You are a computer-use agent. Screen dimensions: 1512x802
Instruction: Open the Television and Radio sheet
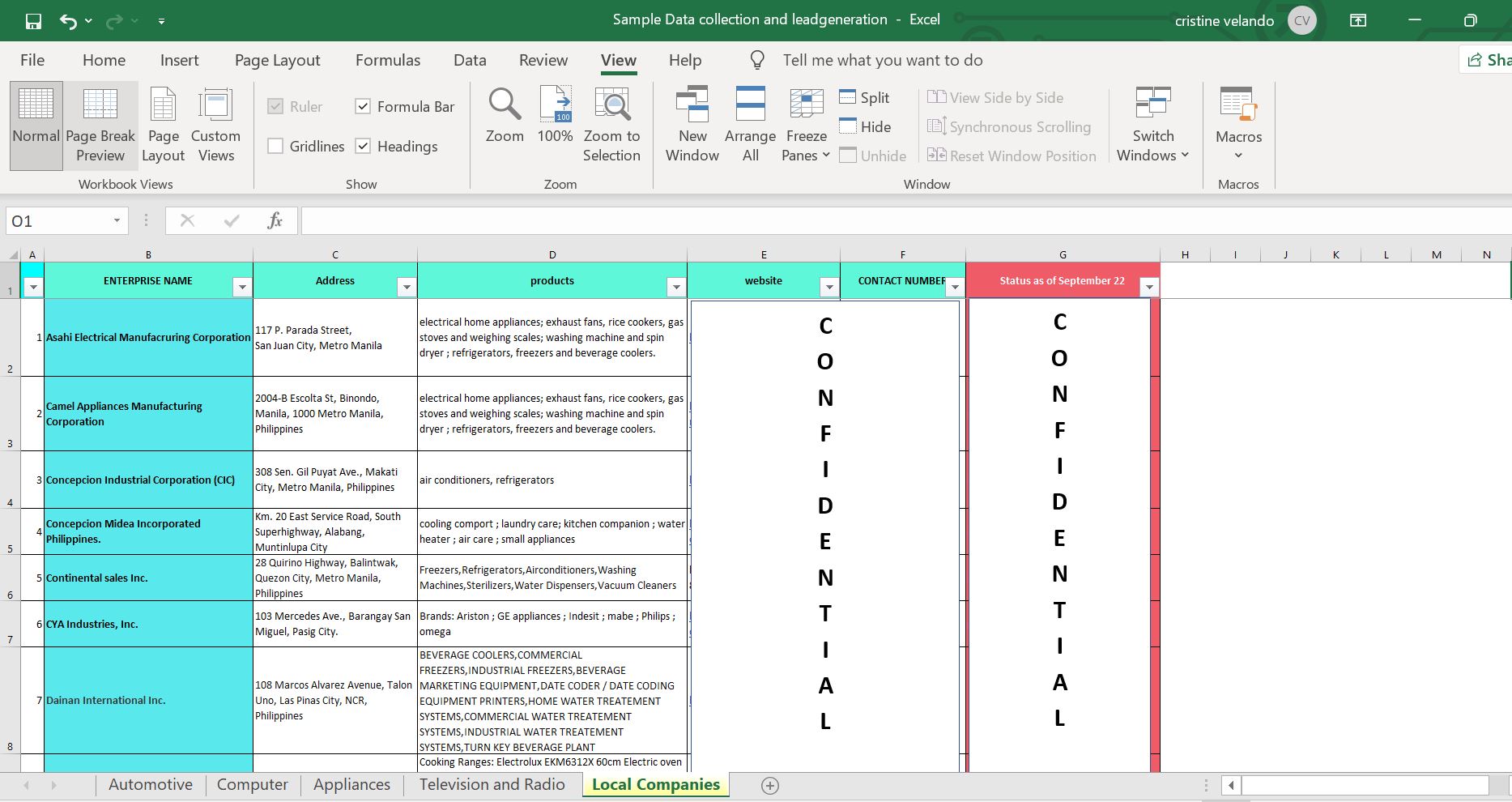(x=492, y=784)
